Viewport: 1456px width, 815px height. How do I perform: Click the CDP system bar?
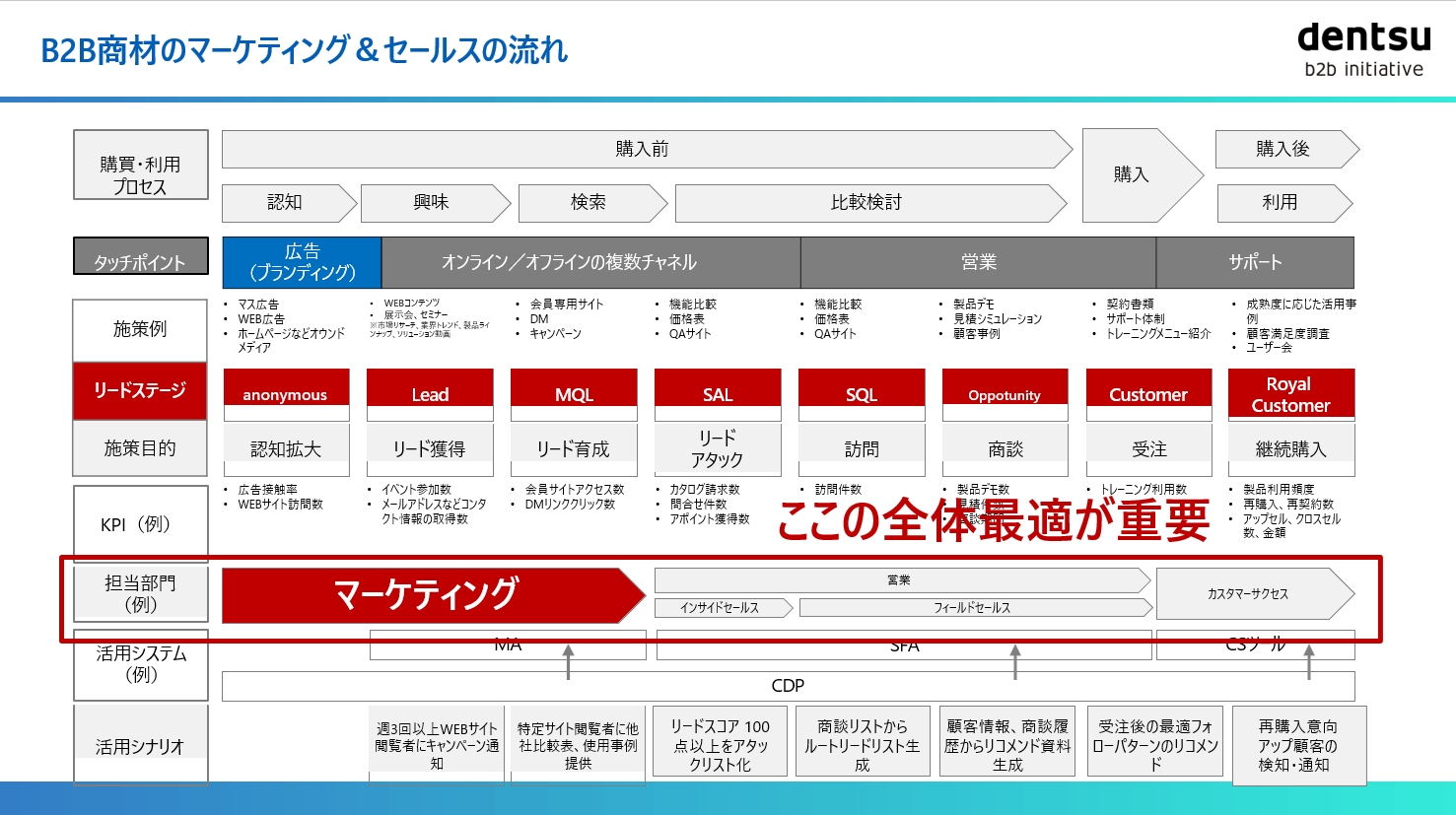788,686
